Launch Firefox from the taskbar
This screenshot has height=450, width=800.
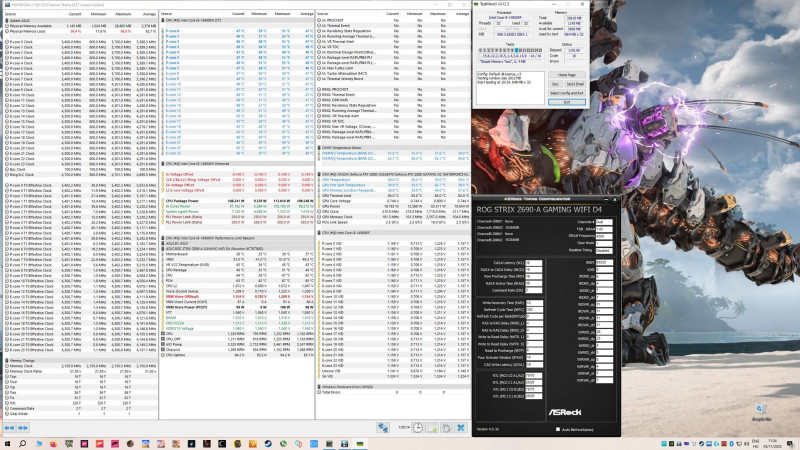[x=53, y=444]
